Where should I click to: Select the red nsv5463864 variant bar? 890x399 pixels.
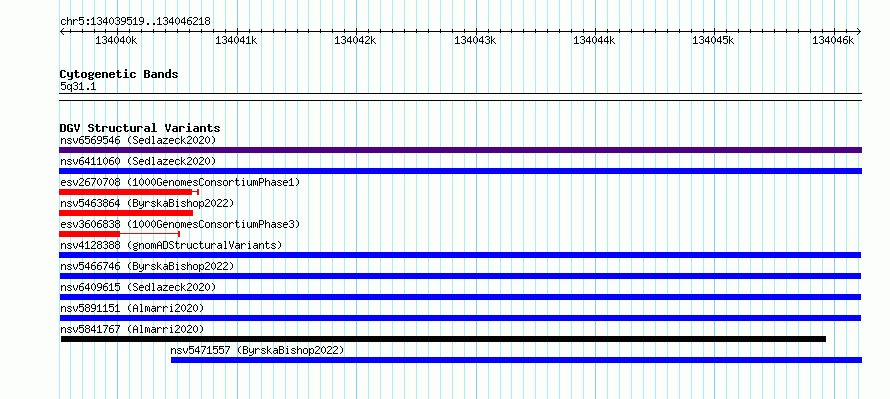(126, 213)
